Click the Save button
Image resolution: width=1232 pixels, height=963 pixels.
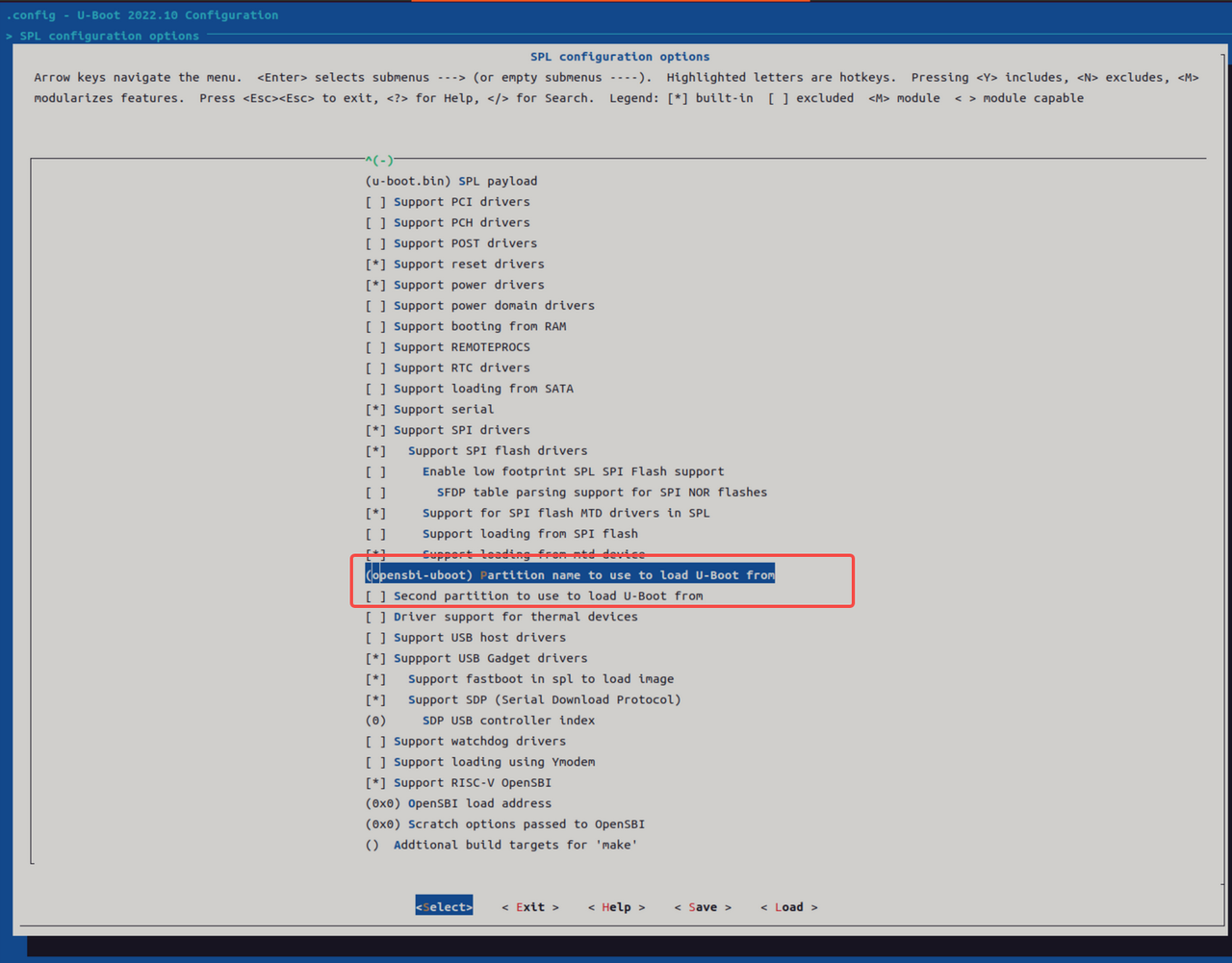(x=703, y=907)
